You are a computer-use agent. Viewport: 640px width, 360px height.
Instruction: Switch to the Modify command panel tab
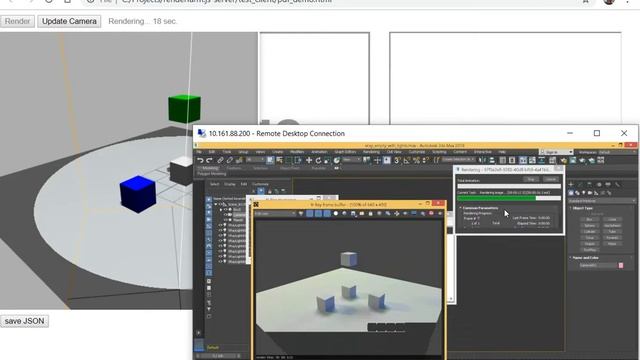pyautogui.click(x=580, y=184)
